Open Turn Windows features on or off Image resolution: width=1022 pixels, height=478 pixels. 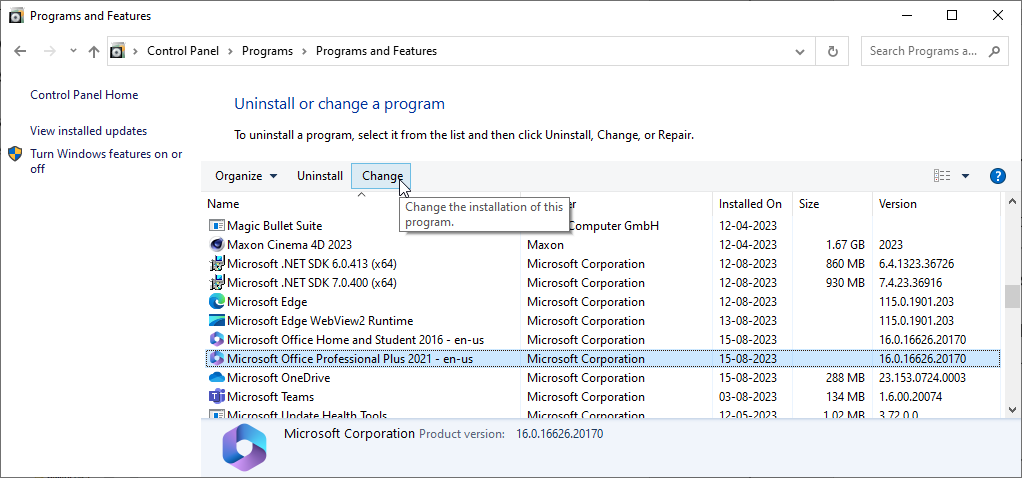(106, 162)
